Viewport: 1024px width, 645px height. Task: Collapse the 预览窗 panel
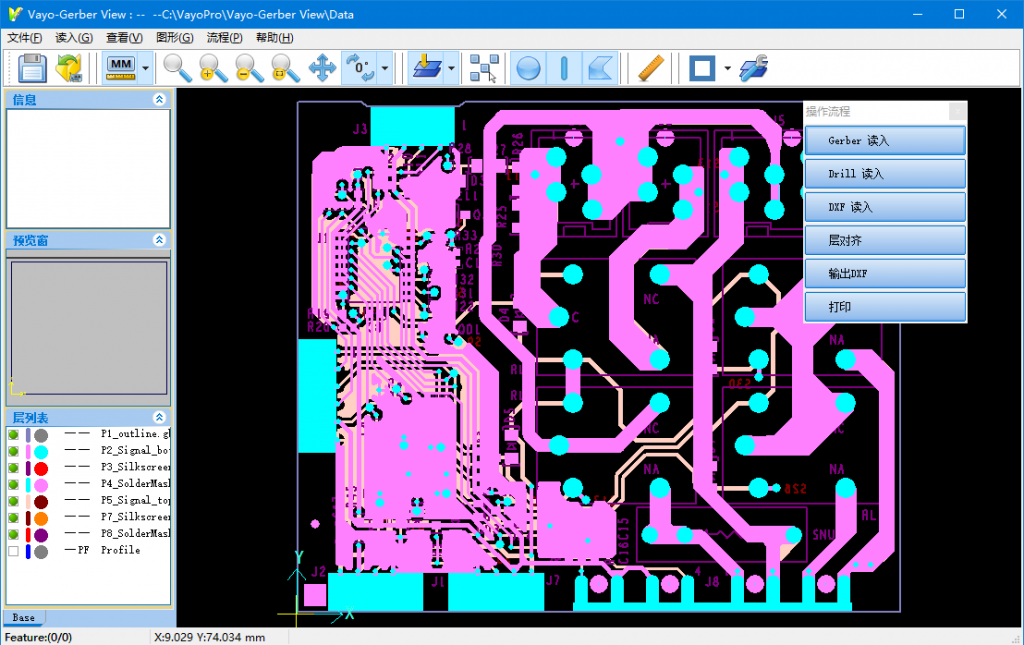pyautogui.click(x=159, y=240)
